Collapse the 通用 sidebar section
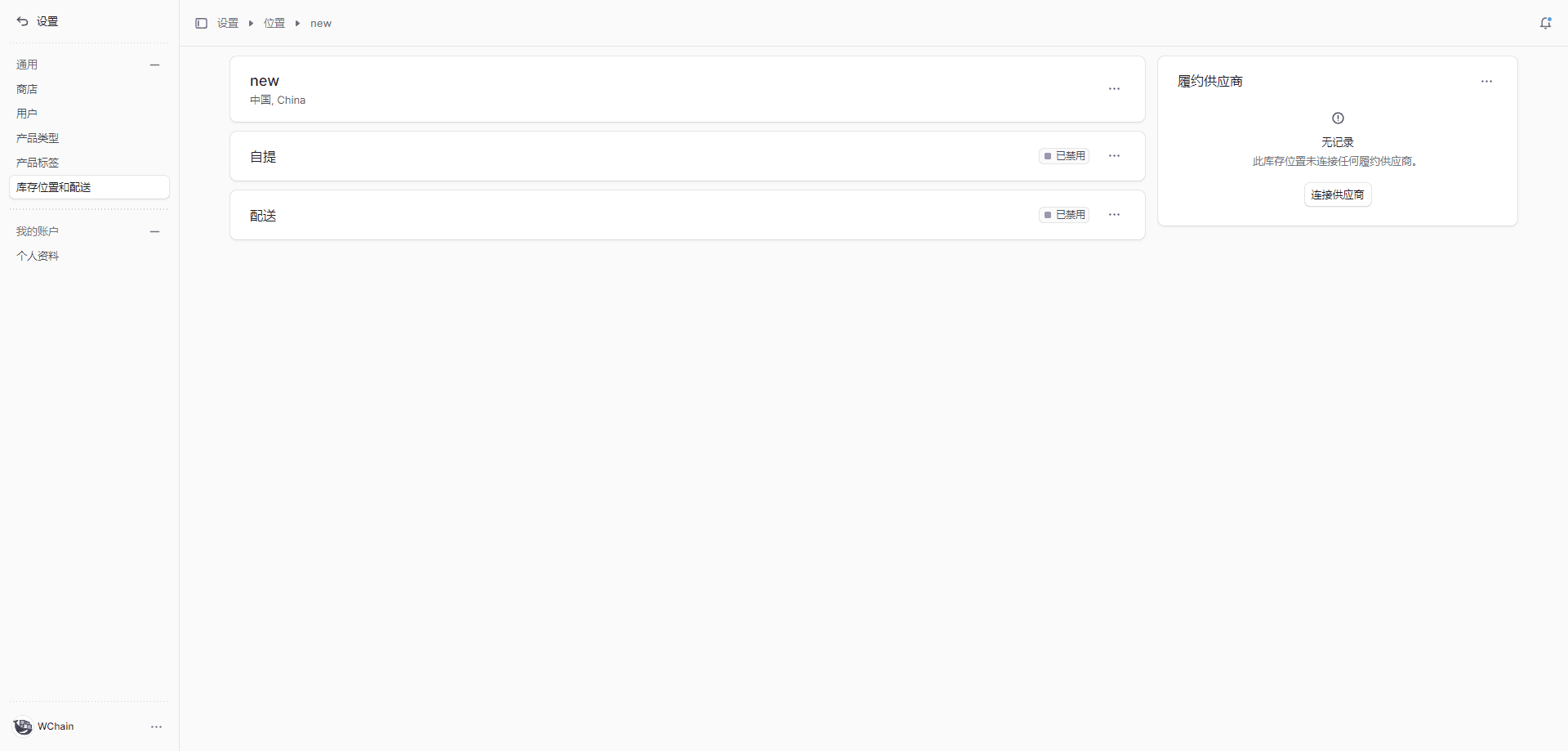This screenshot has height=751, width=1568. (x=154, y=65)
